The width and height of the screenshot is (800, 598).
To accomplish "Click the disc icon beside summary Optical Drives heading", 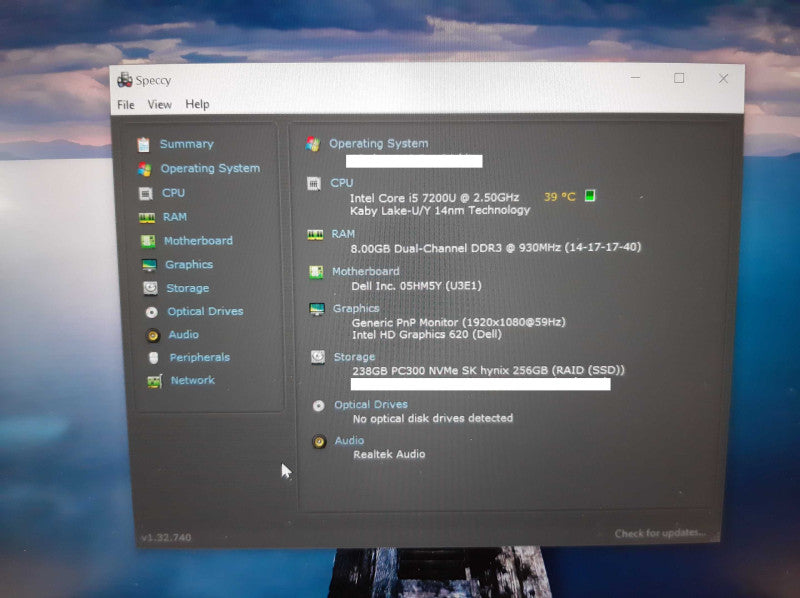I will click(x=318, y=406).
